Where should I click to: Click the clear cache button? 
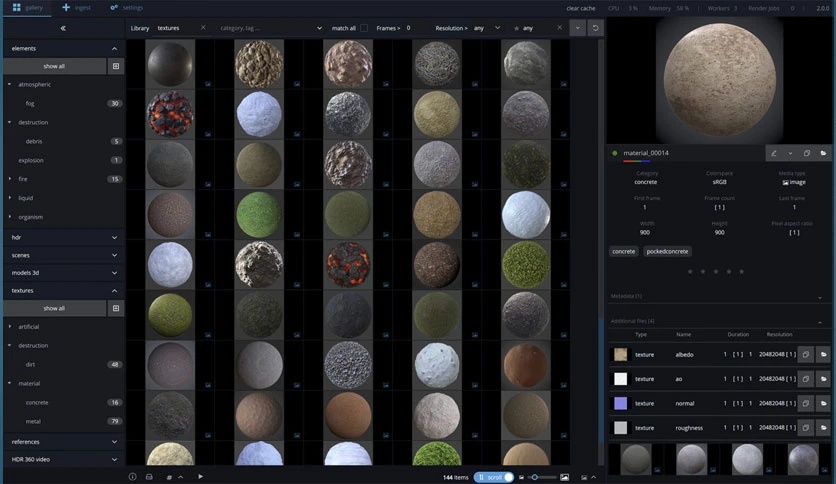[x=581, y=9]
